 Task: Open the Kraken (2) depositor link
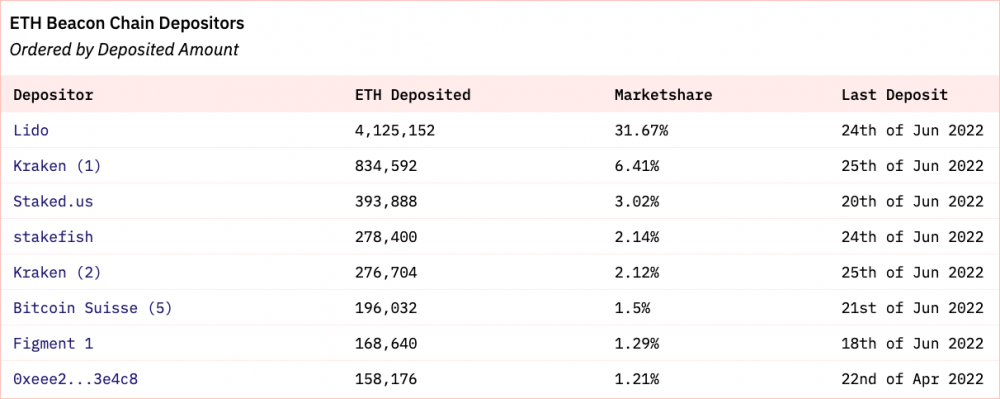57,273
